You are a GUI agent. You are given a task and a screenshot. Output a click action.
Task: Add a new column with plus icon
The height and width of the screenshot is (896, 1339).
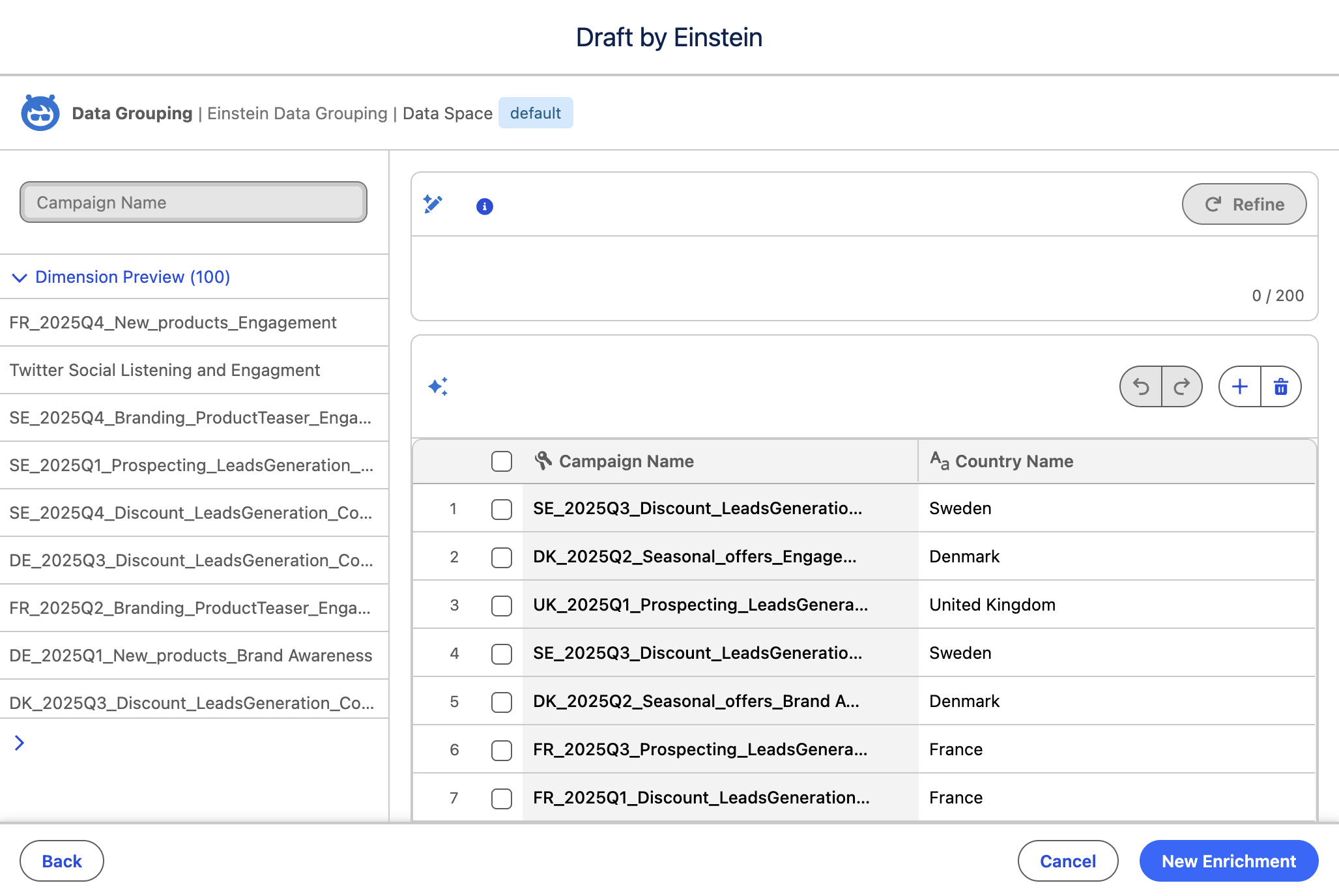(1240, 386)
